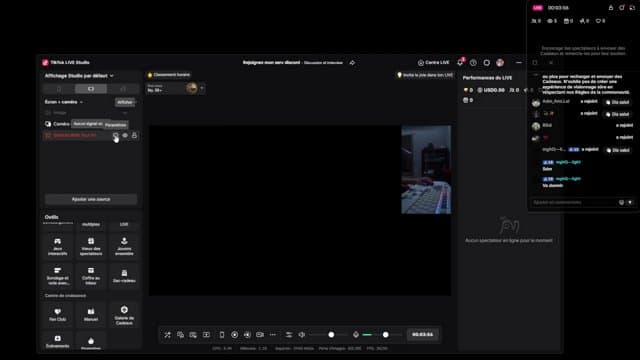Screen dimensions: 640x360
Task: Click the webcam preview thumbnail
Action: click(426, 169)
